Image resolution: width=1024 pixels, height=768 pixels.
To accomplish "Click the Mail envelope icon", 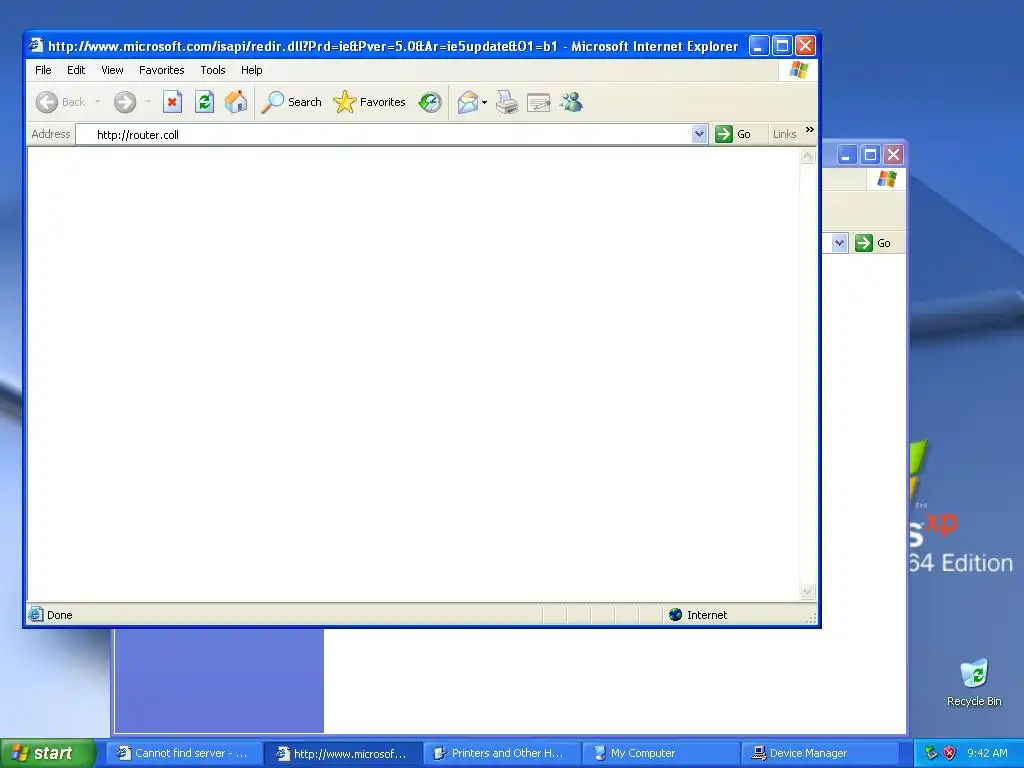I will [468, 102].
